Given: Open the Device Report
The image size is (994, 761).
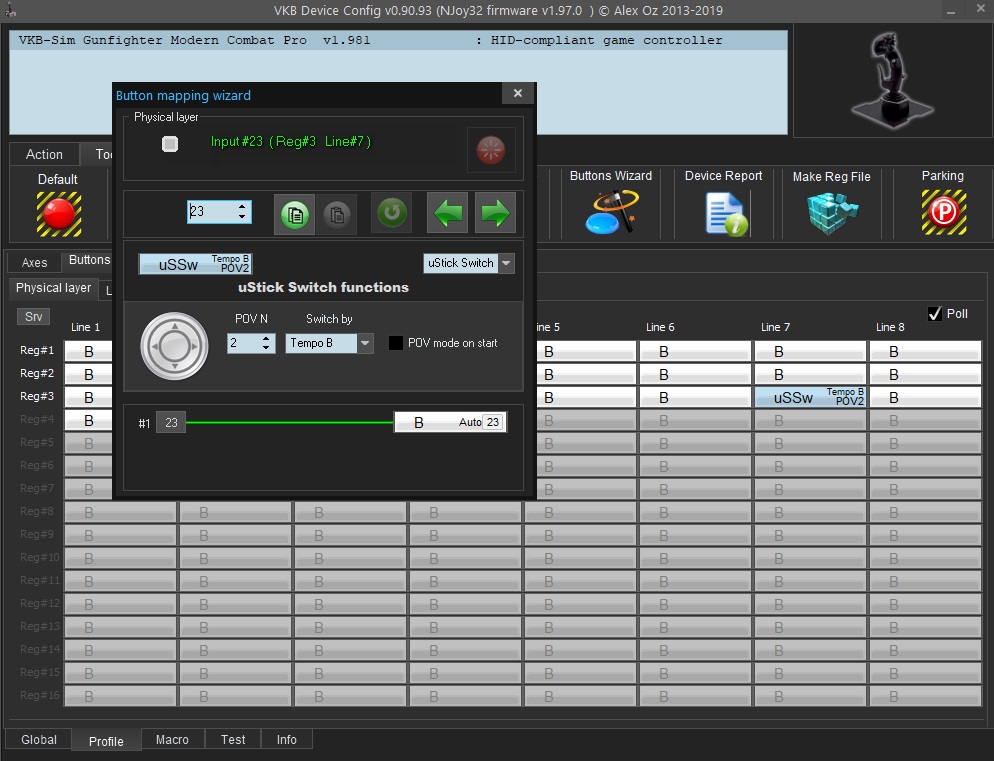Looking at the screenshot, I should click(724, 212).
